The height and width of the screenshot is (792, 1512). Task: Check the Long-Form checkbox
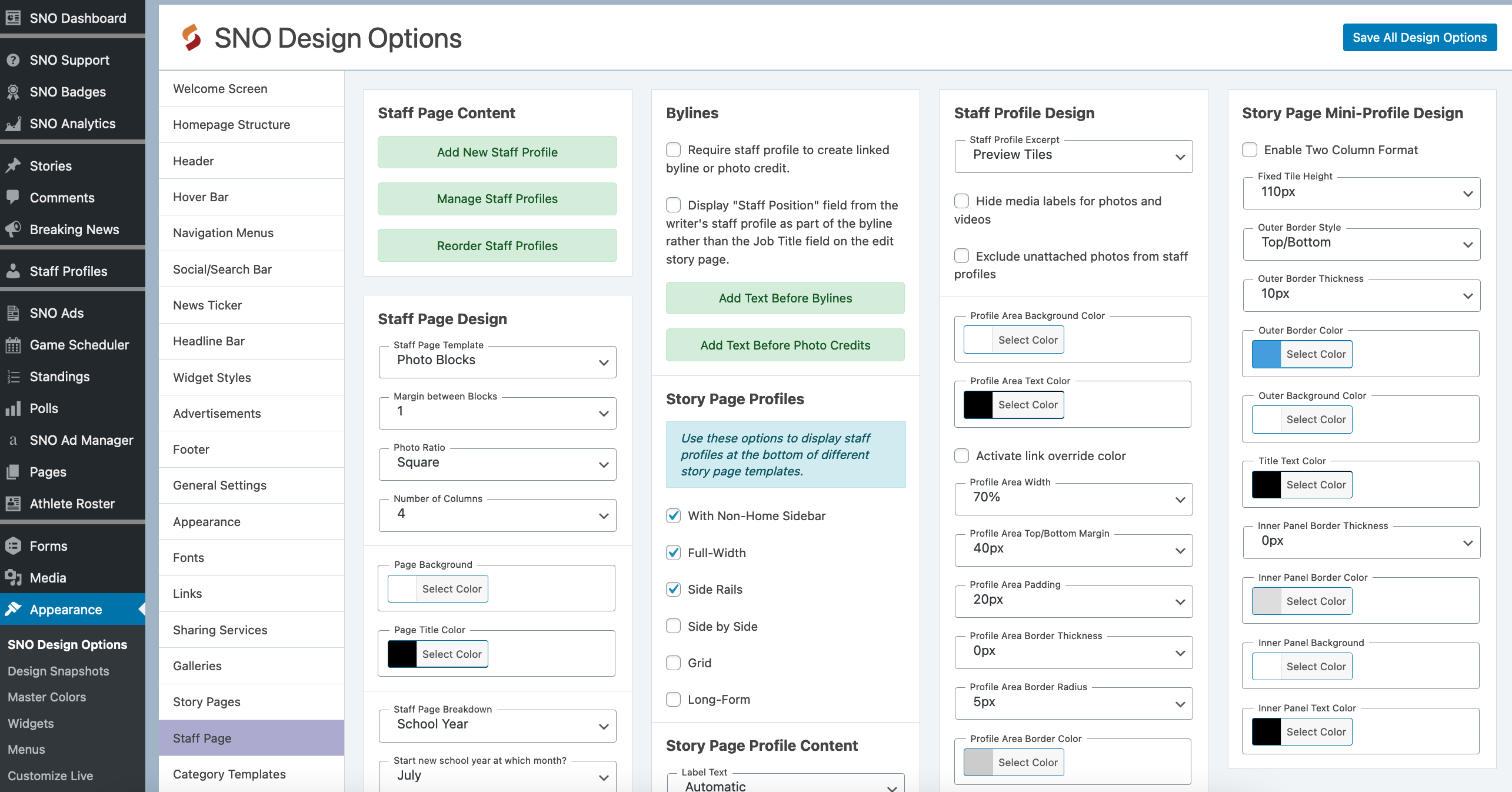[674, 700]
